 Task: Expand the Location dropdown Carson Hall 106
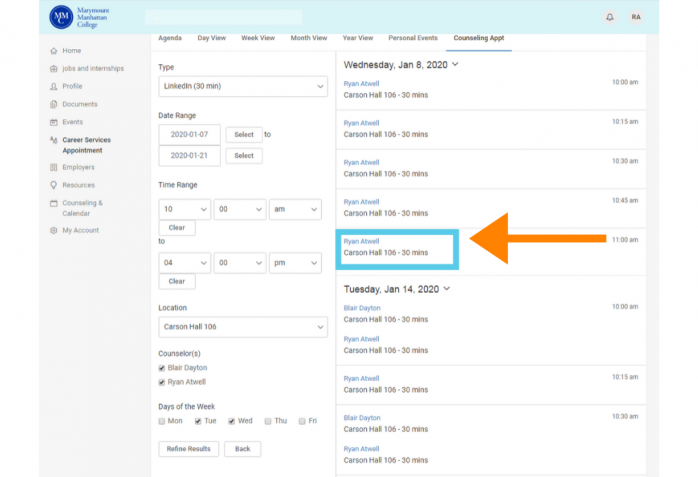pos(242,327)
